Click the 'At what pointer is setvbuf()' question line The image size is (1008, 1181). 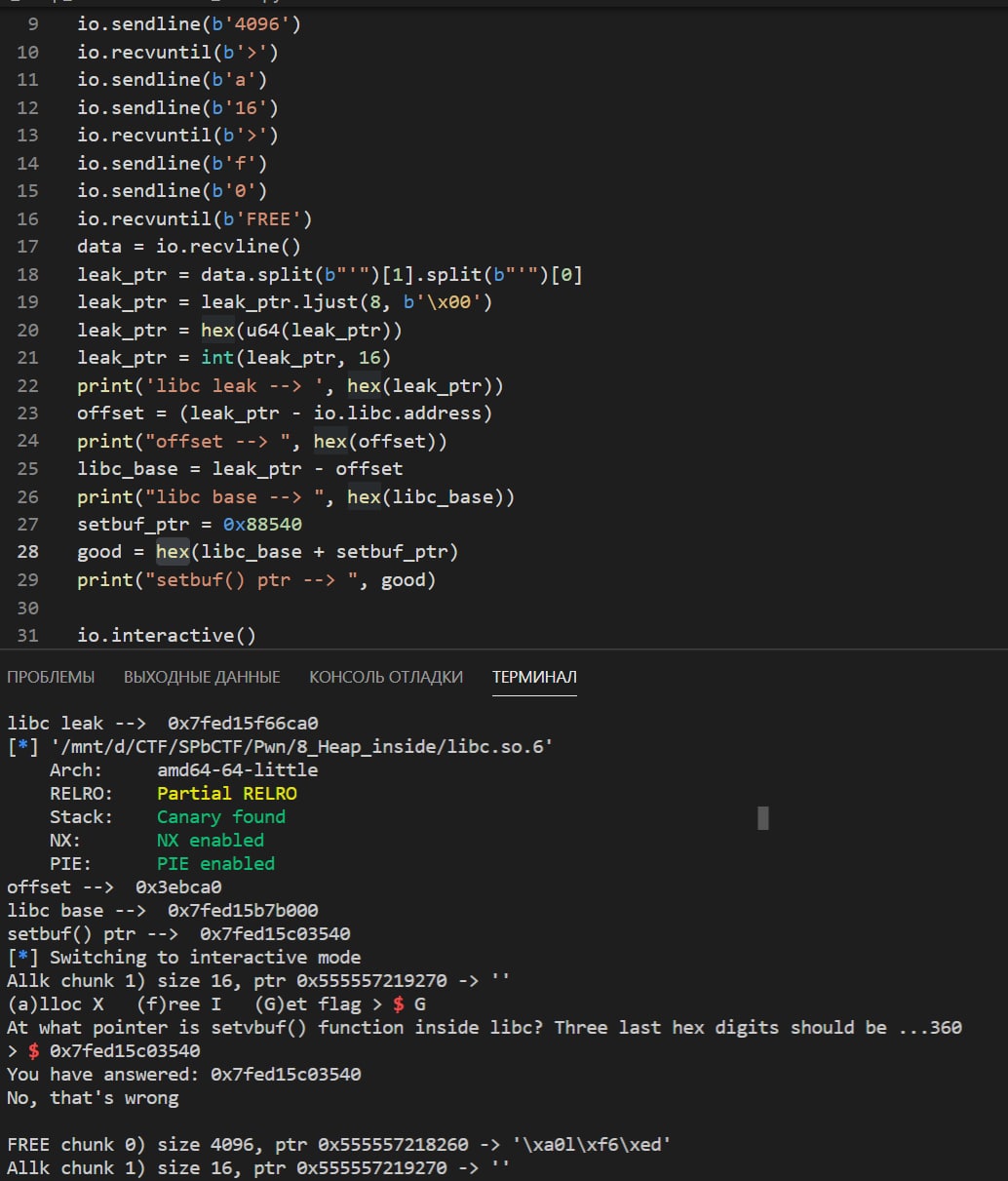(485, 1028)
